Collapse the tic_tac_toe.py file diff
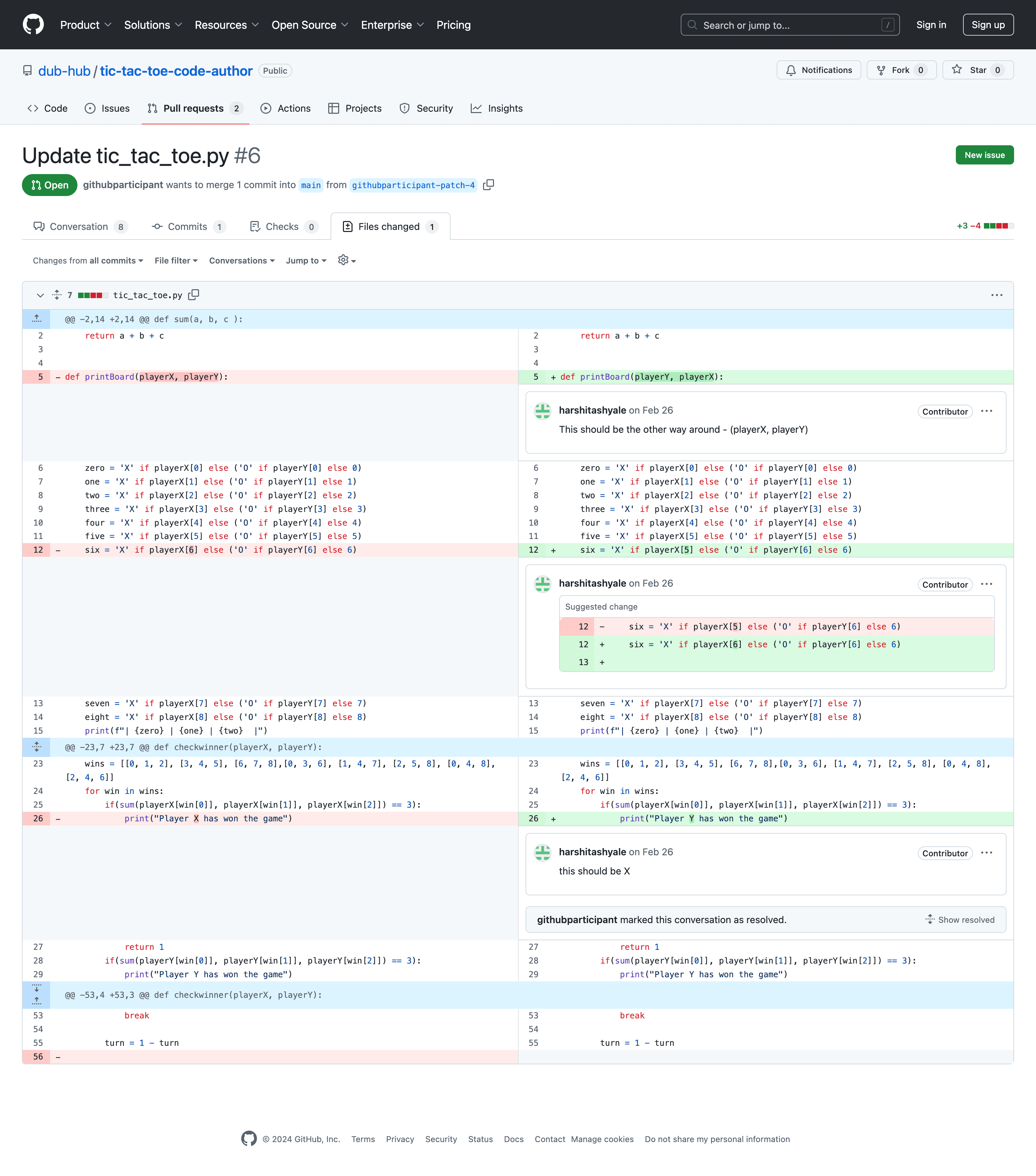Viewport: 1036px width, 1176px height. [40, 295]
